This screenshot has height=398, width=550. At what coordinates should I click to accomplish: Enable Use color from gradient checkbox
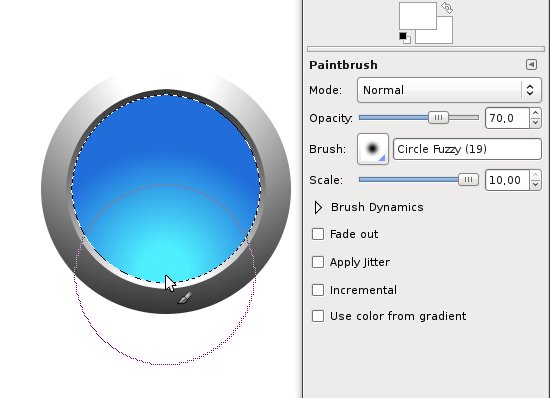click(x=318, y=316)
